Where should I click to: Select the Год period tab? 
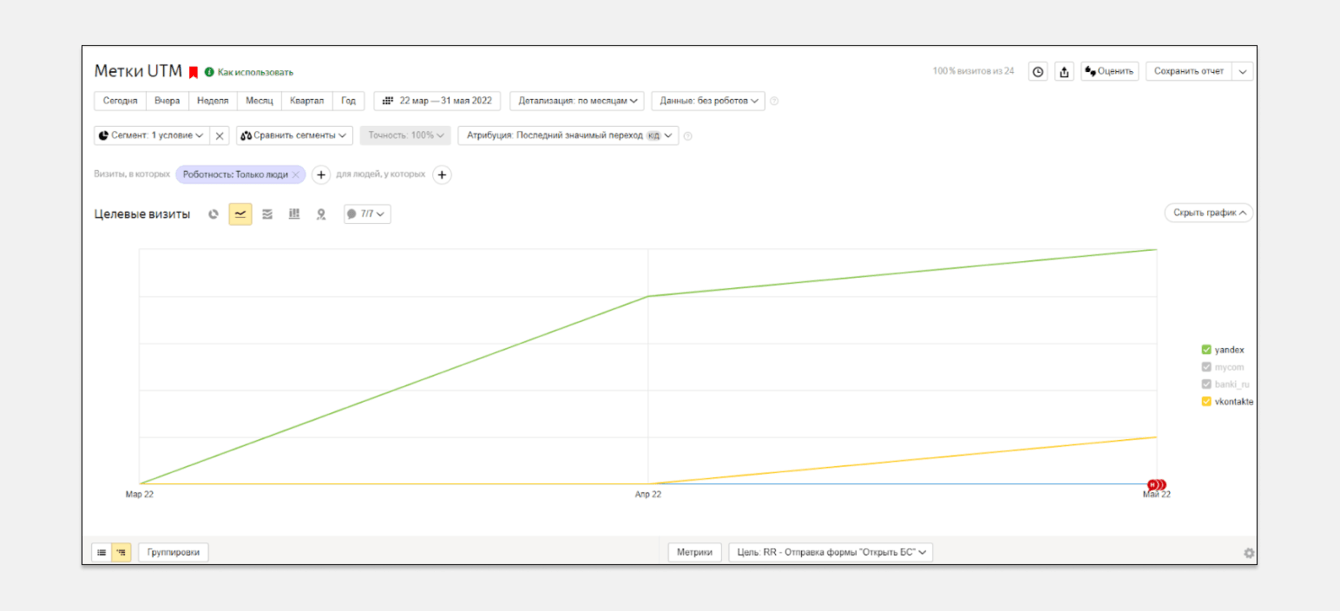[x=348, y=101]
